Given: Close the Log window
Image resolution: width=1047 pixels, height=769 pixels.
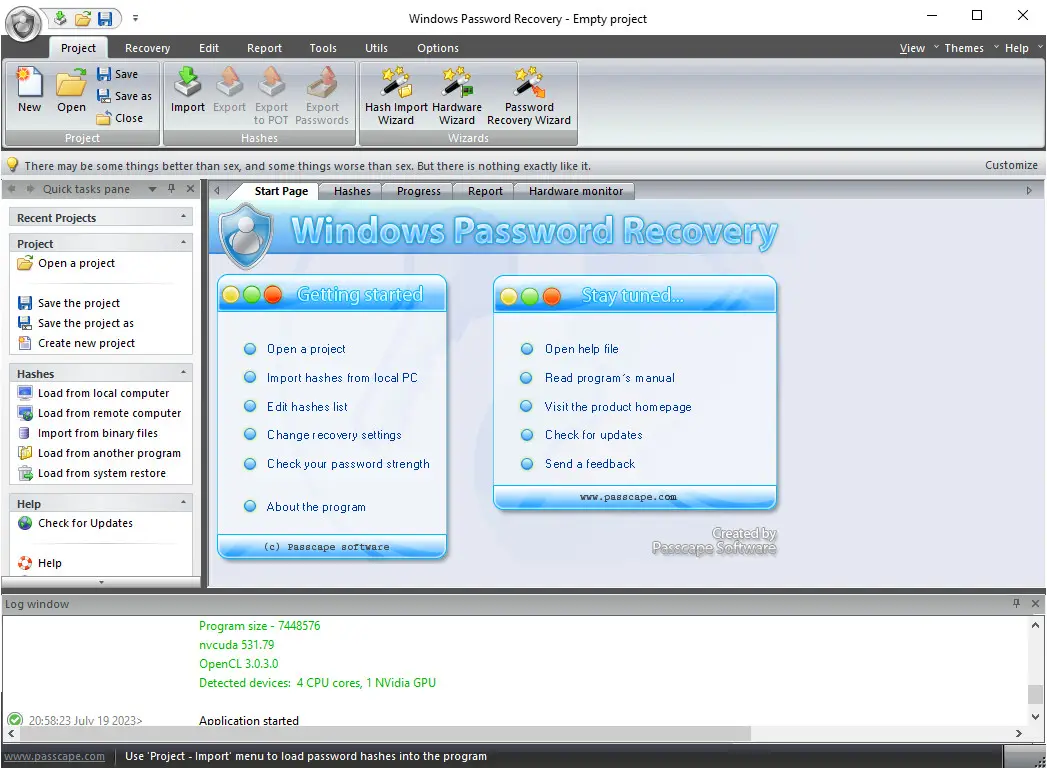Looking at the screenshot, I should 1035,603.
